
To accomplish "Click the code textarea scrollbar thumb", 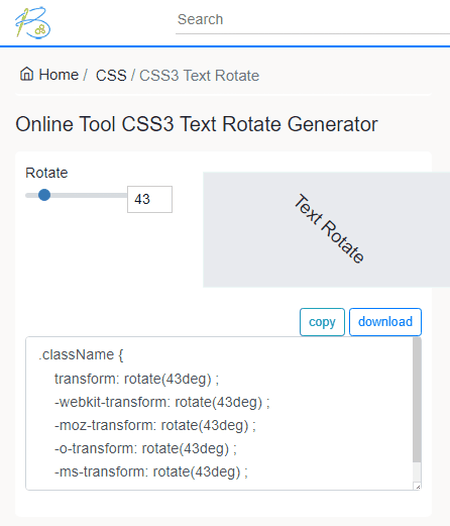I will [417, 400].
